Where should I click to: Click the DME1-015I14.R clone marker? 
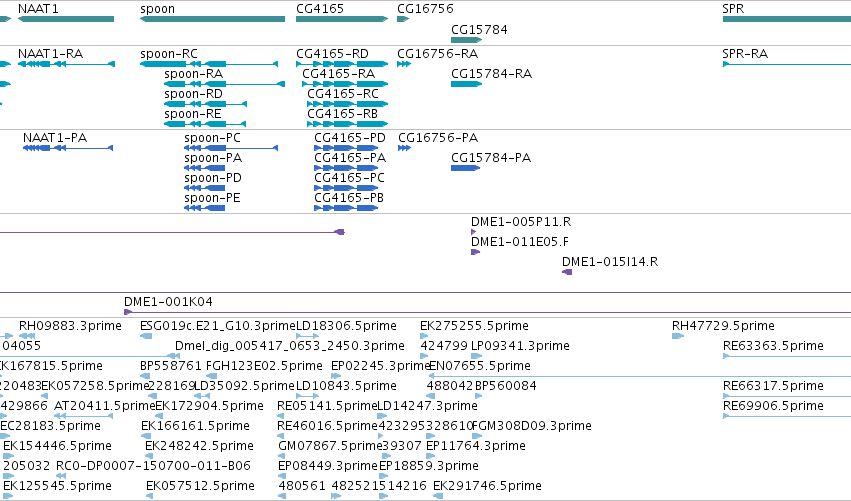pos(567,272)
